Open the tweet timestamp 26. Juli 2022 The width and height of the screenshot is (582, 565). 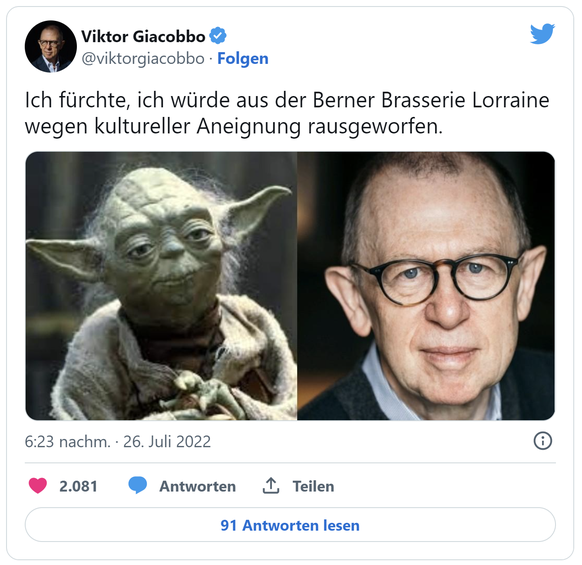(167, 441)
